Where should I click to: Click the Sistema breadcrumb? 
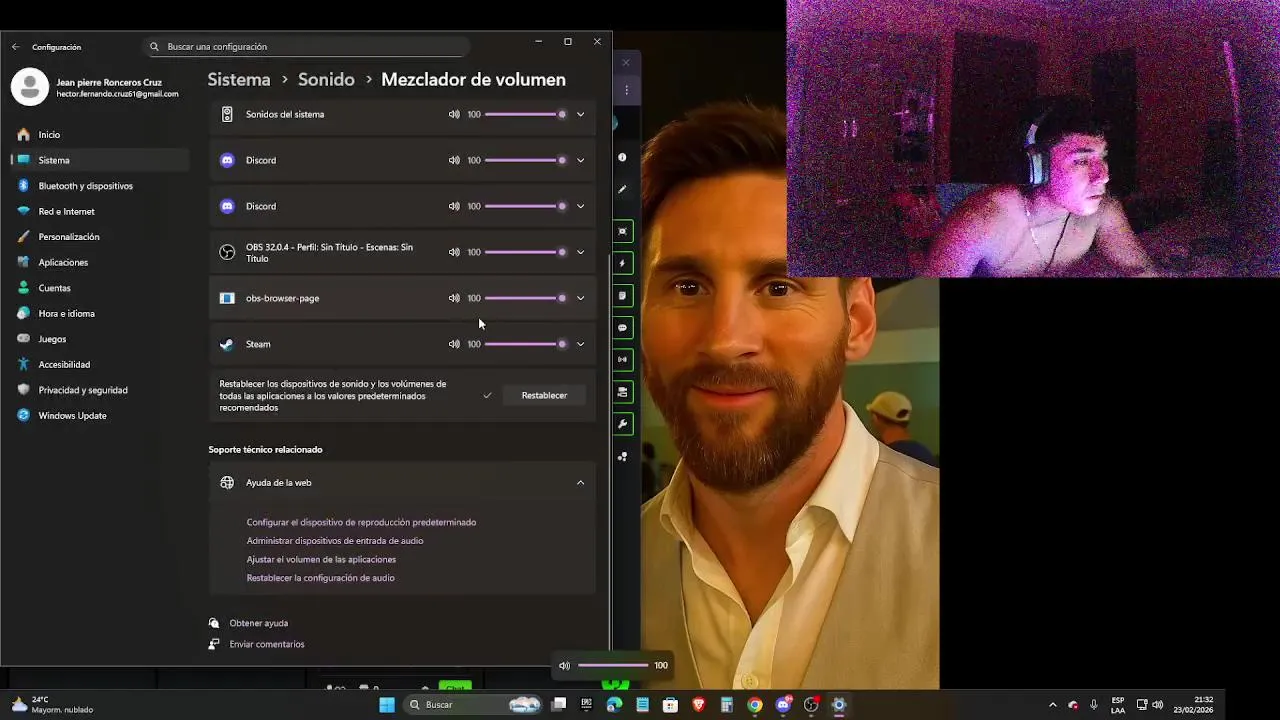239,79
